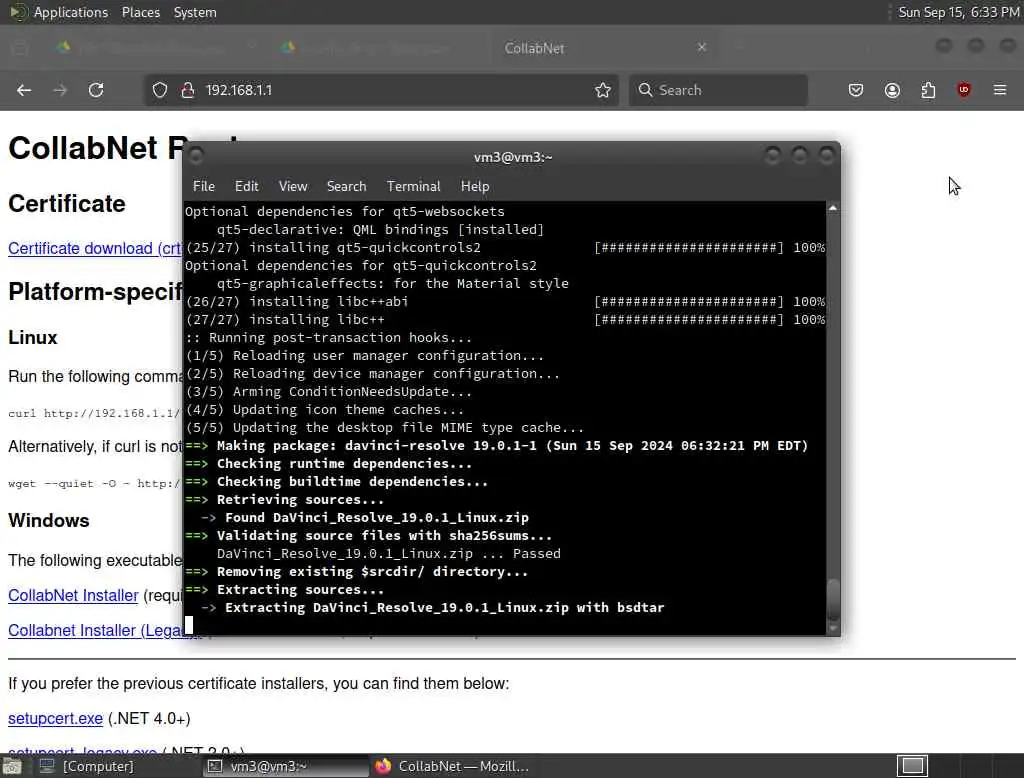Click the terminal scrollbar thumb
This screenshot has height=778, width=1024.
click(x=833, y=600)
